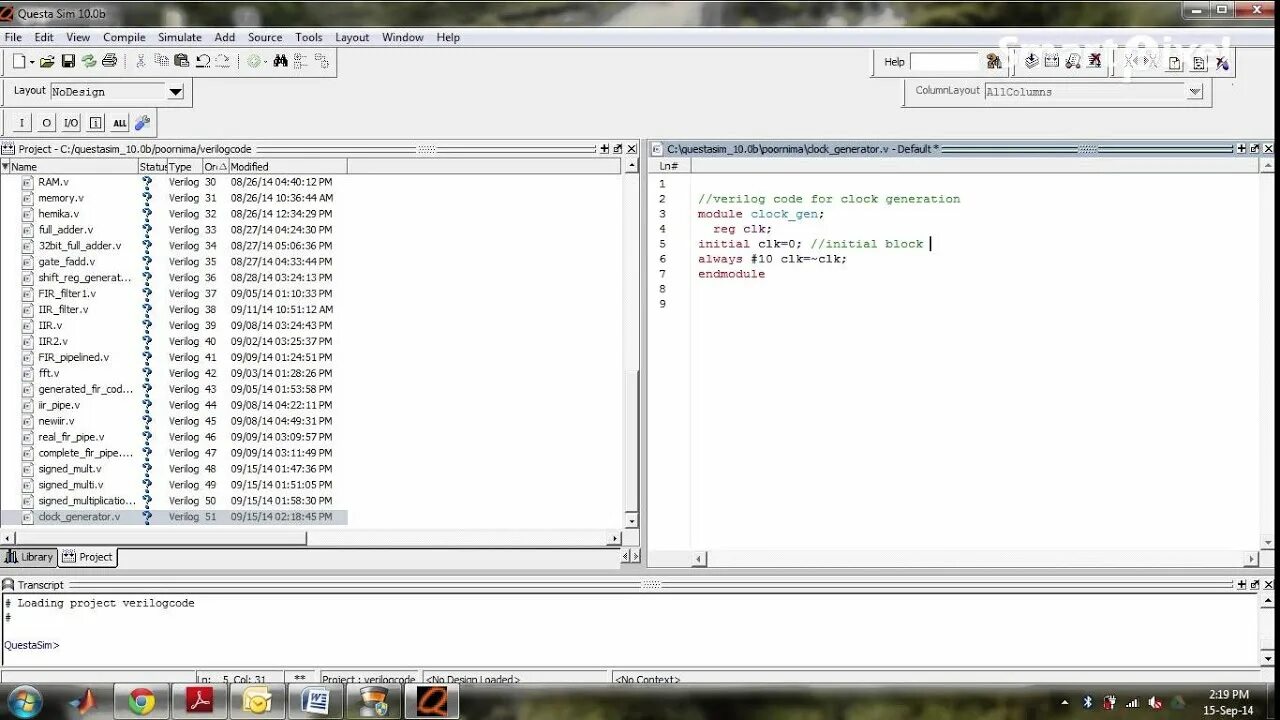Screen dimensions: 1280x720
Task: Toggle the boxed 'i' internal filter button
Action: tap(95, 123)
